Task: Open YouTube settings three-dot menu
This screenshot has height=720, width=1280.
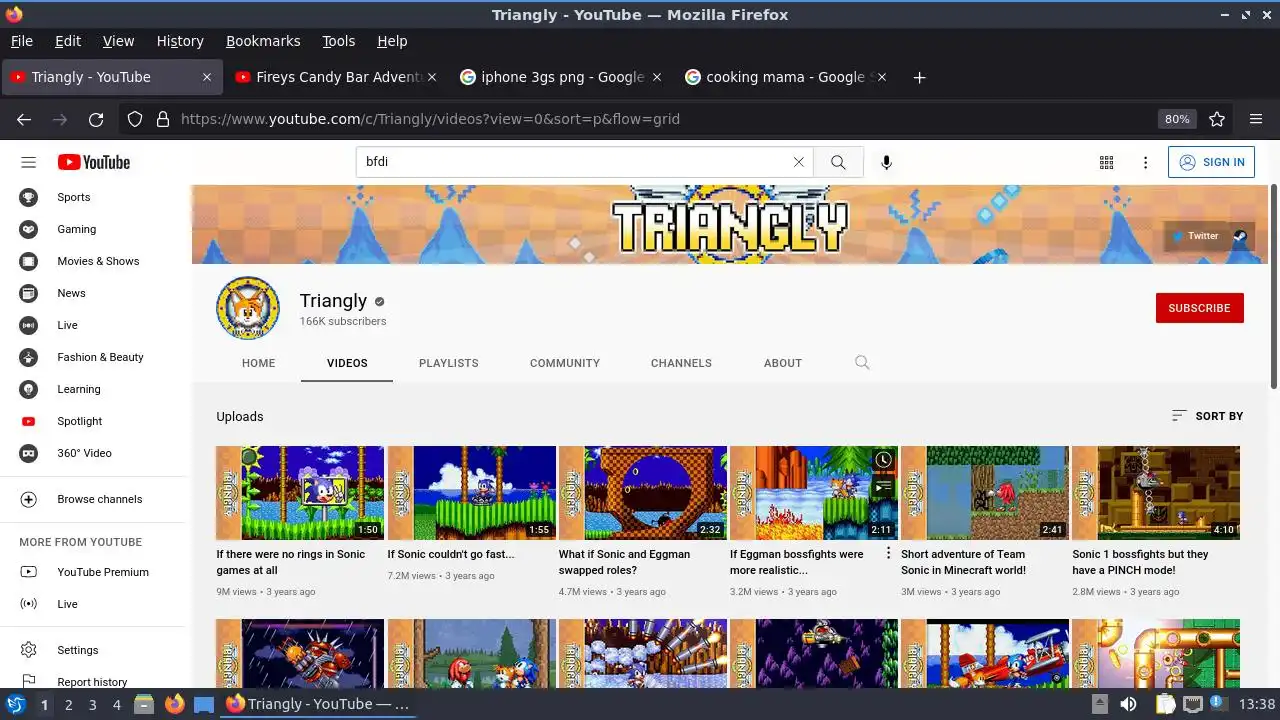Action: (1146, 162)
